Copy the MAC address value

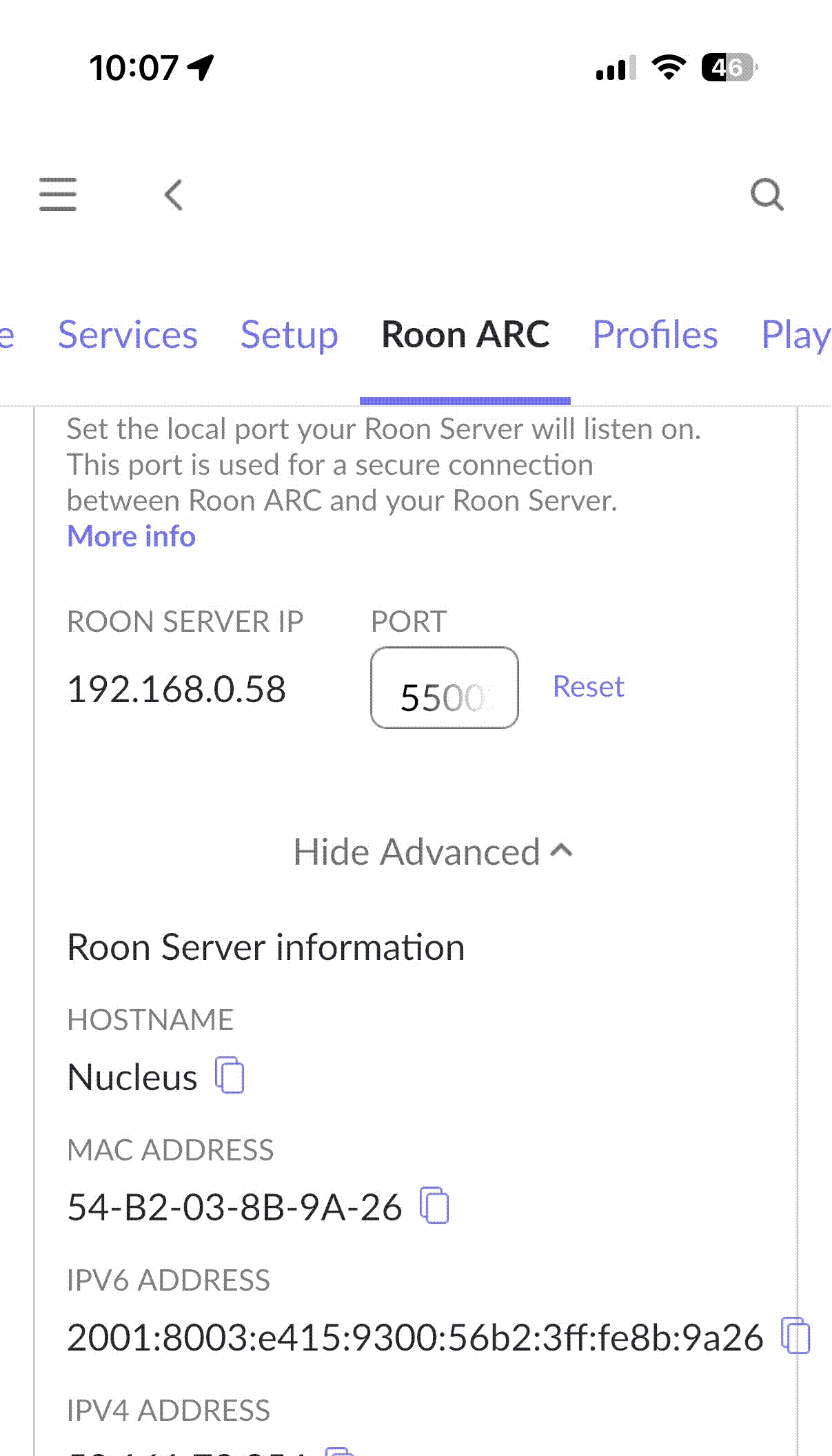pos(435,1206)
